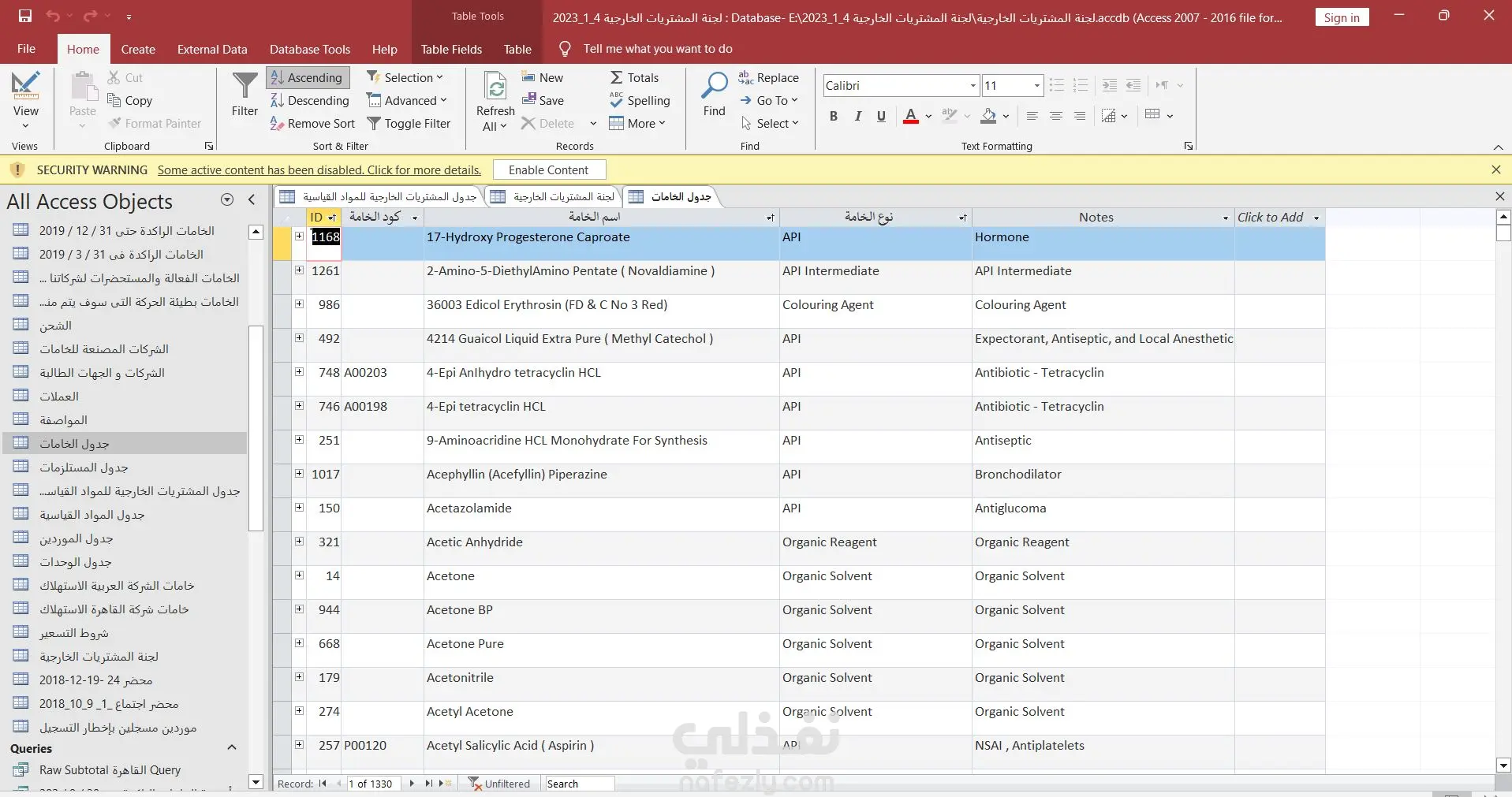Viewport: 1512px width, 797px height.
Task: Click the record Search box
Action: tap(580, 784)
